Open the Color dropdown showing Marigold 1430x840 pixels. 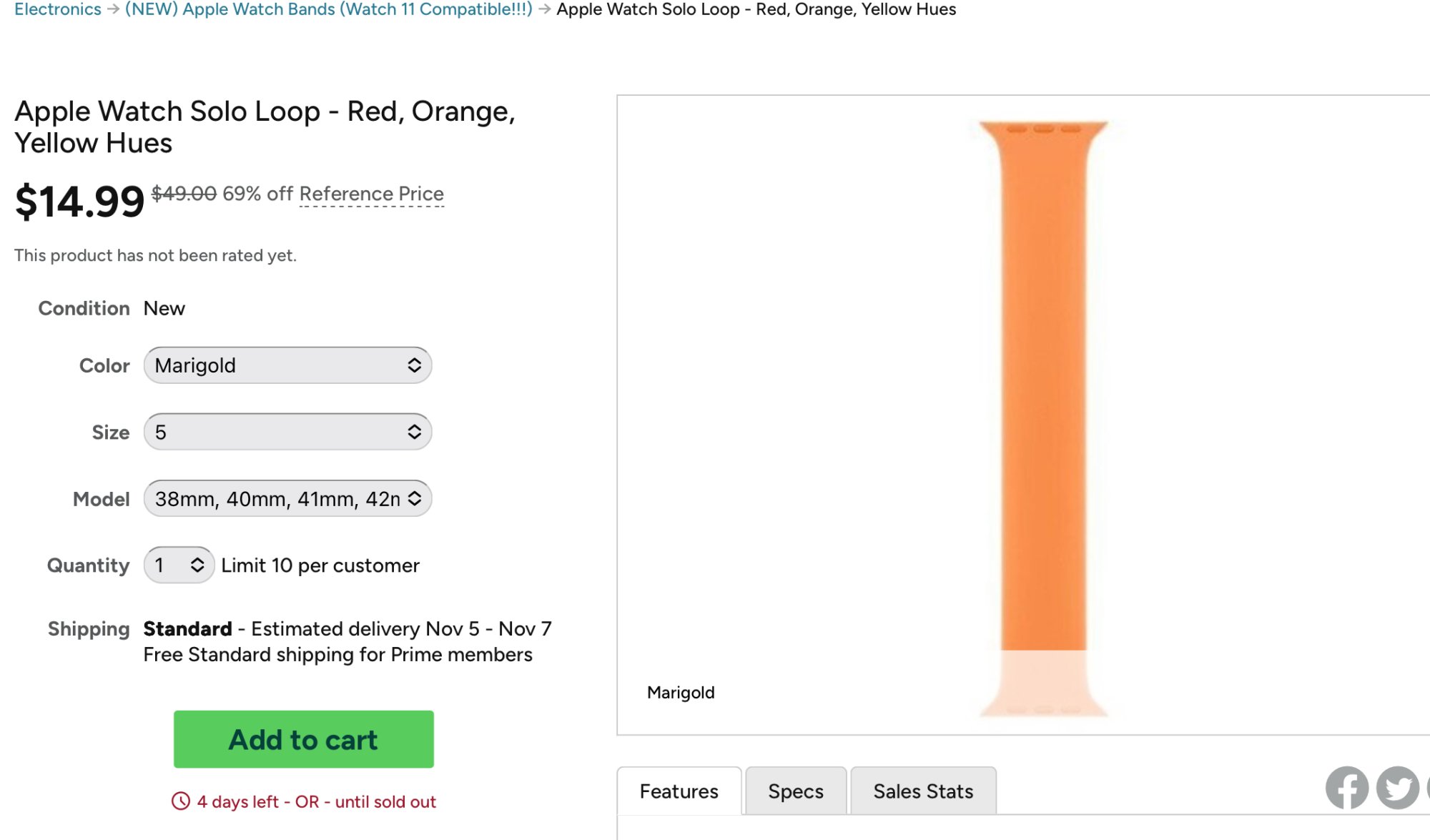click(x=287, y=365)
